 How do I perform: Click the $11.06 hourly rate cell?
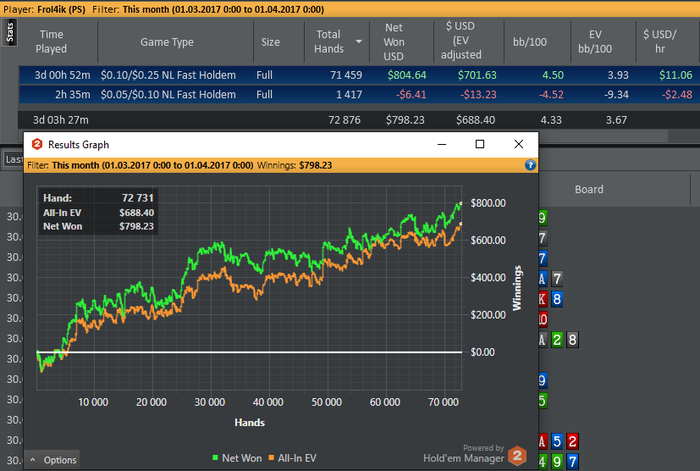[x=675, y=75]
